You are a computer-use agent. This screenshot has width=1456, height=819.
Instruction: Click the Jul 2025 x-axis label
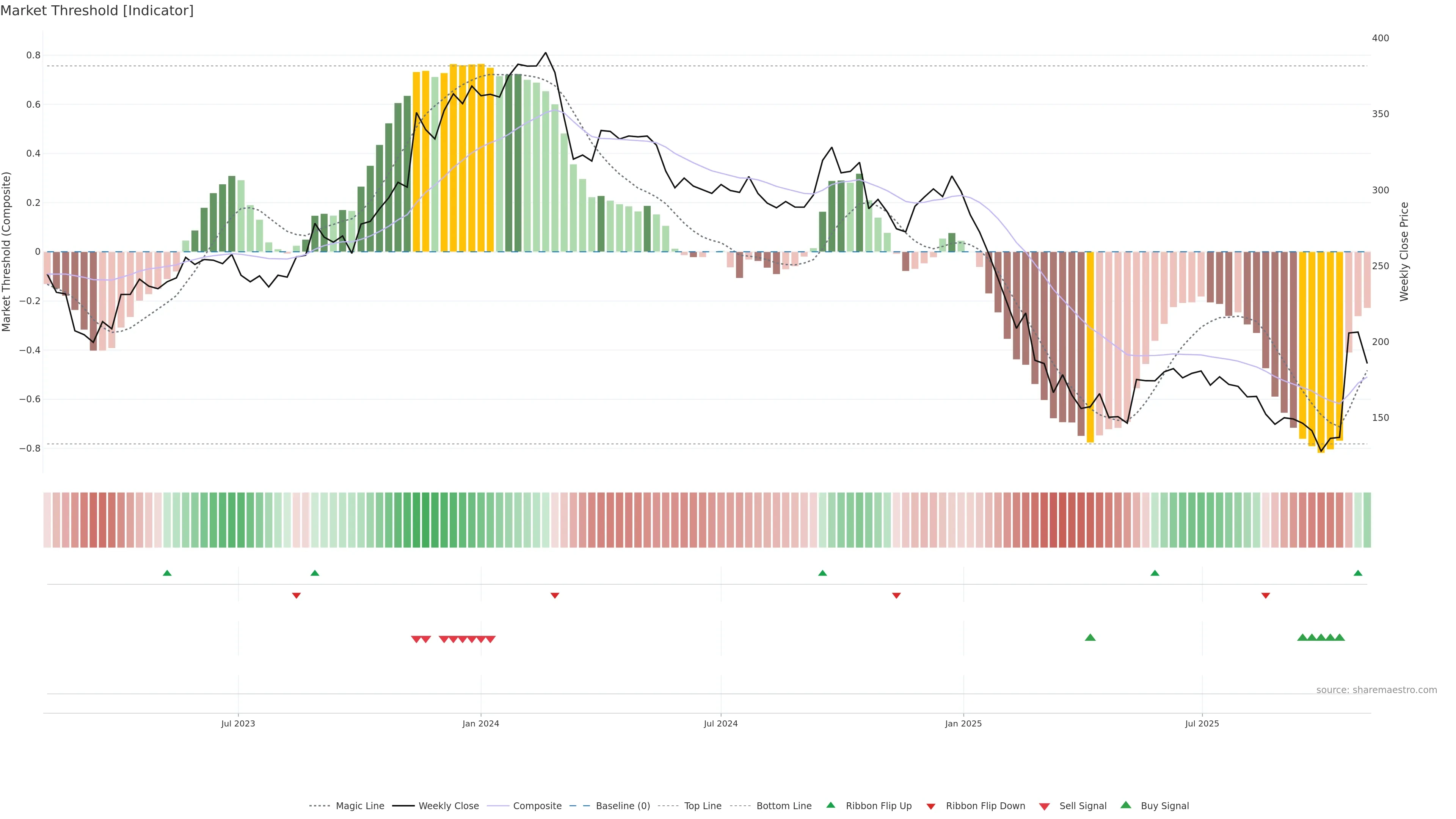coord(1202,723)
